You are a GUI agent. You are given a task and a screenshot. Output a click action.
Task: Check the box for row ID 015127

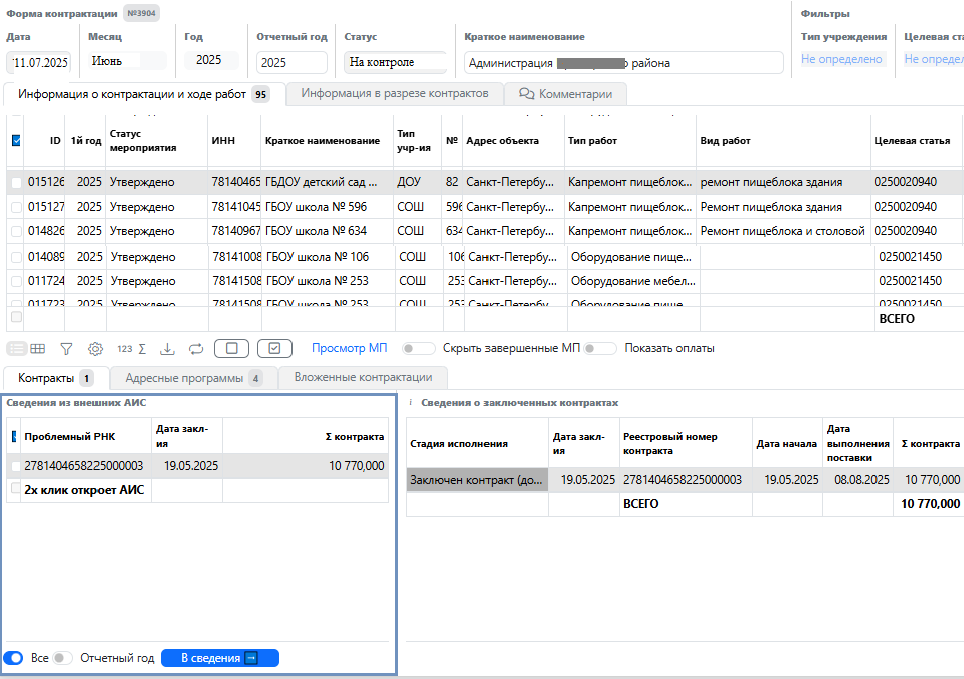[x=16, y=207]
